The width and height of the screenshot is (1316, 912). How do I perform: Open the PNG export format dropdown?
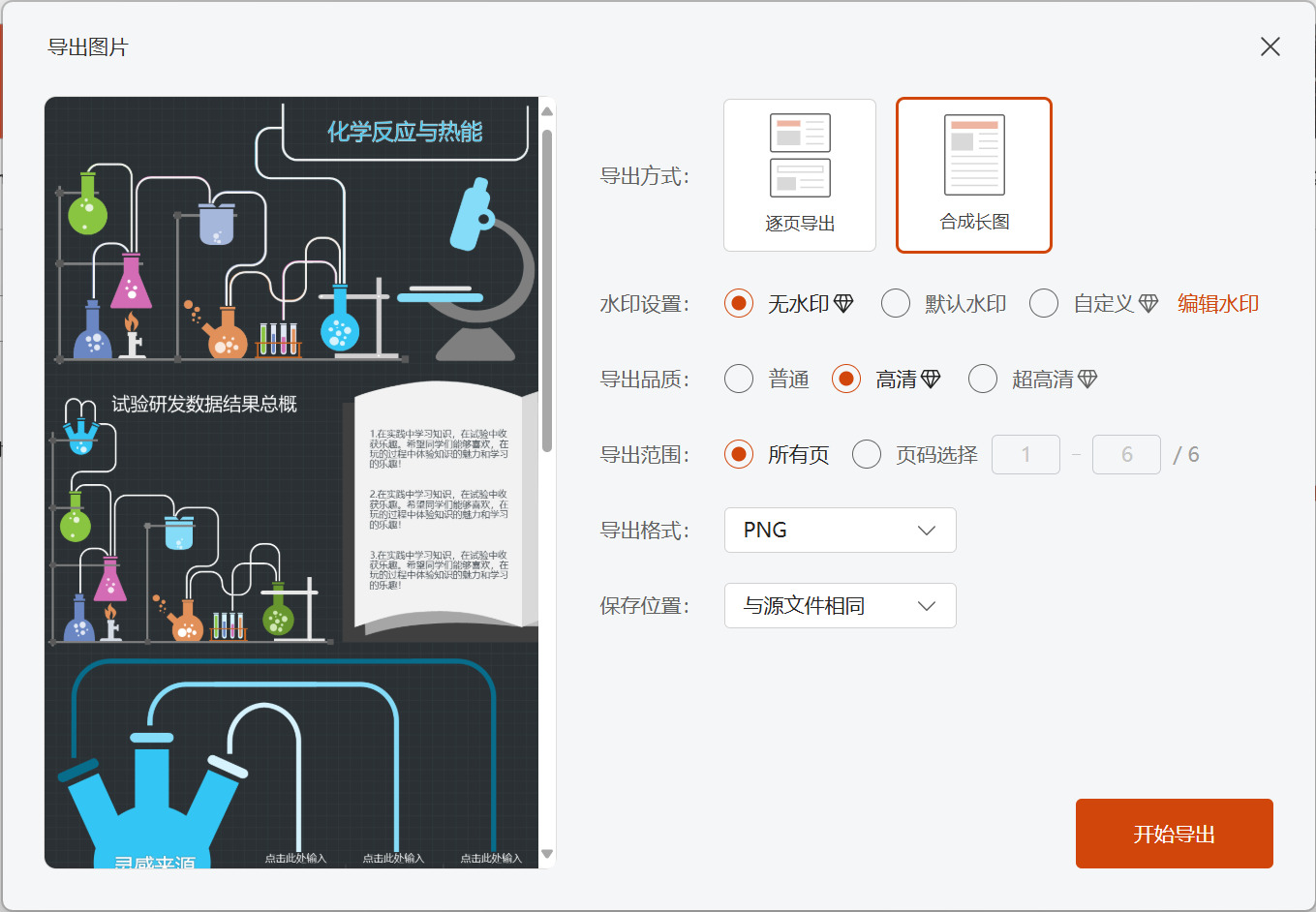[x=840, y=530]
